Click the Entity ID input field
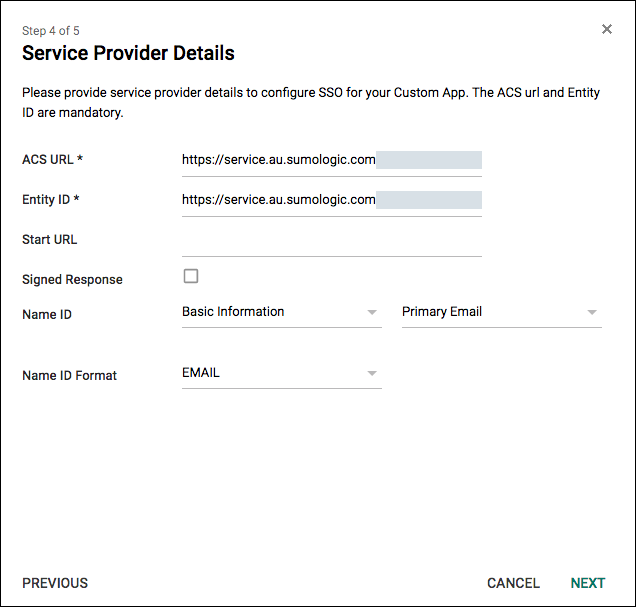 [x=330, y=200]
